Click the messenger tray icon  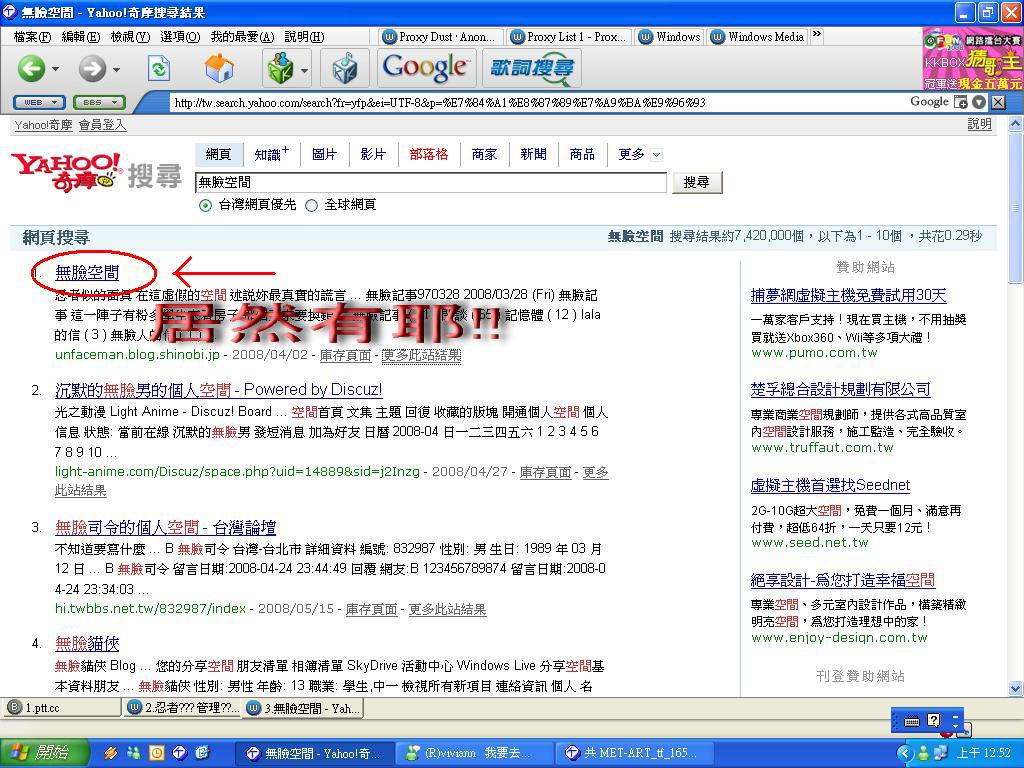[923, 753]
